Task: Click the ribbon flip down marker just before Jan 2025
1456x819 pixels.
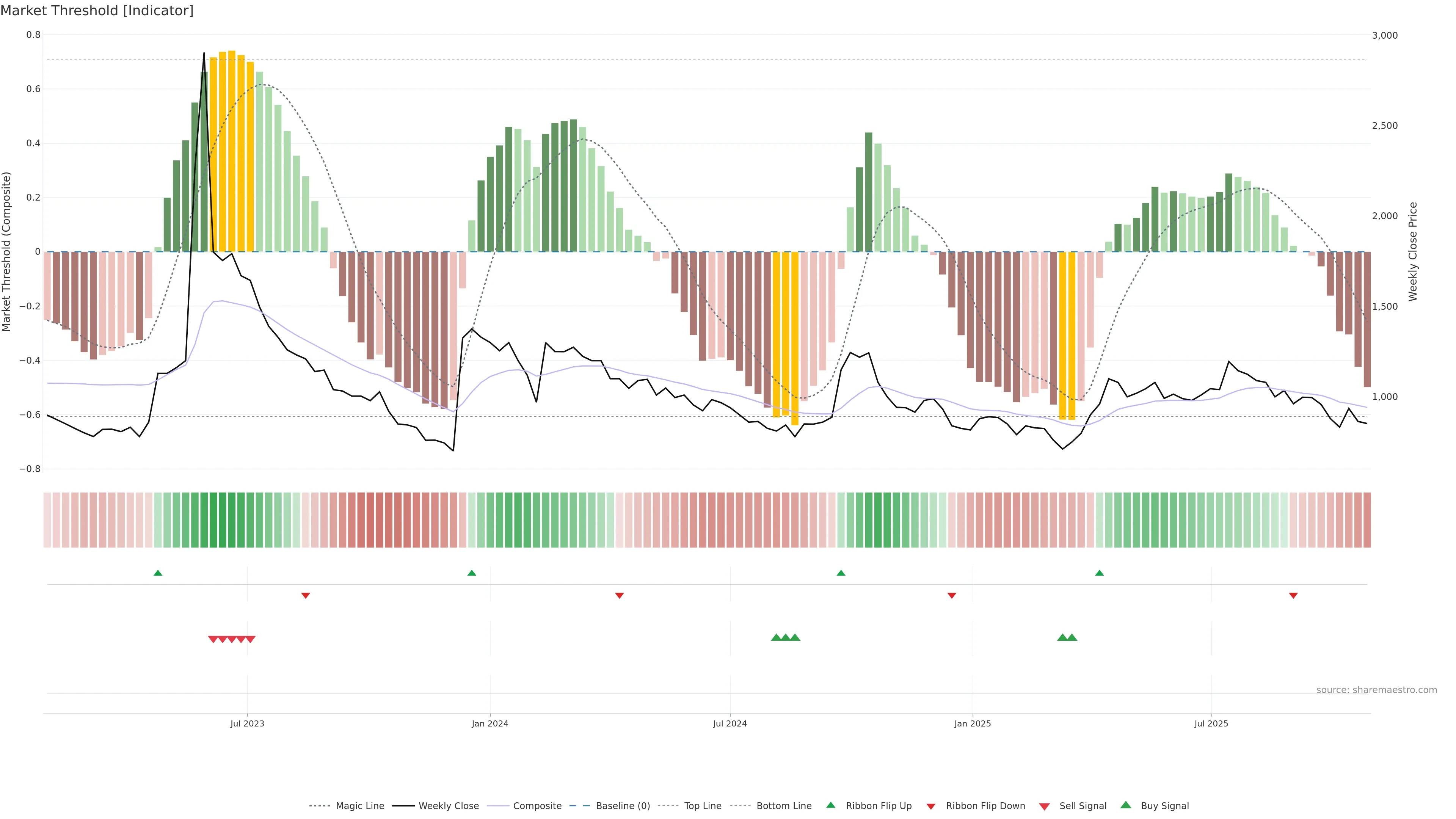Action: click(x=951, y=595)
